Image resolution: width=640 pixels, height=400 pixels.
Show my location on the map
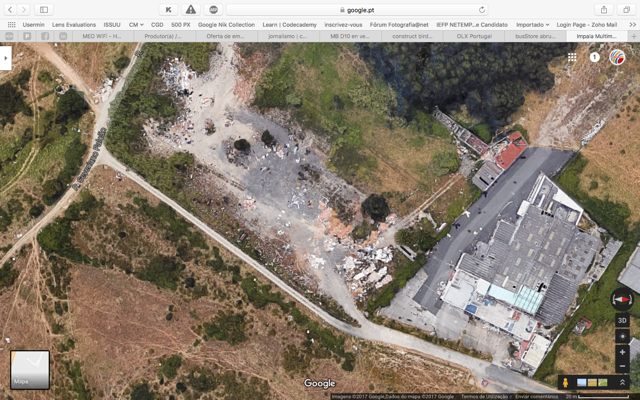click(x=622, y=337)
